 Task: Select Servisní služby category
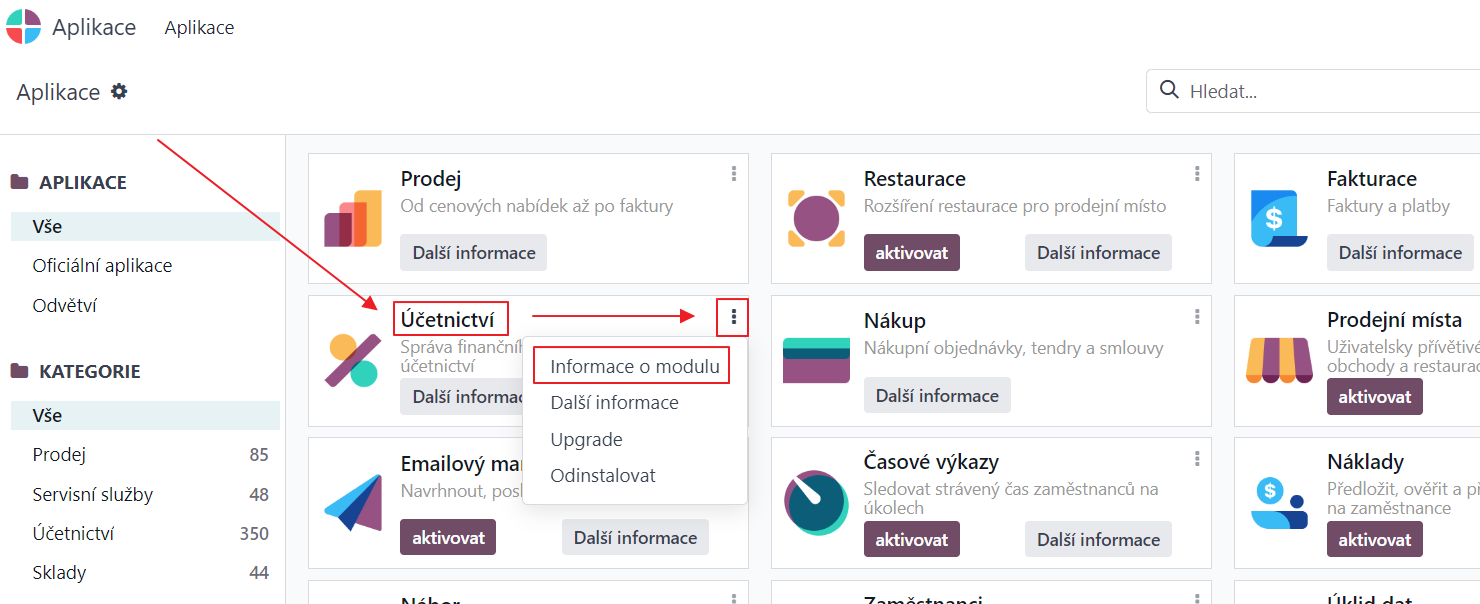tap(145, 494)
